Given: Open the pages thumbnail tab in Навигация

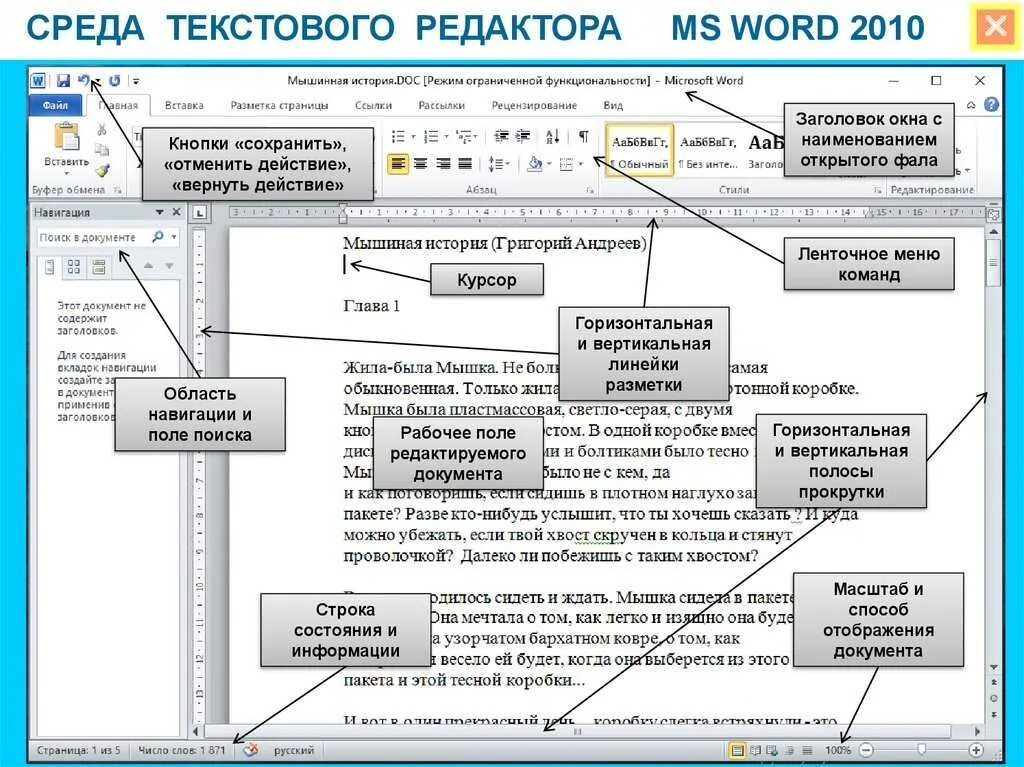Looking at the screenshot, I should point(74,267).
